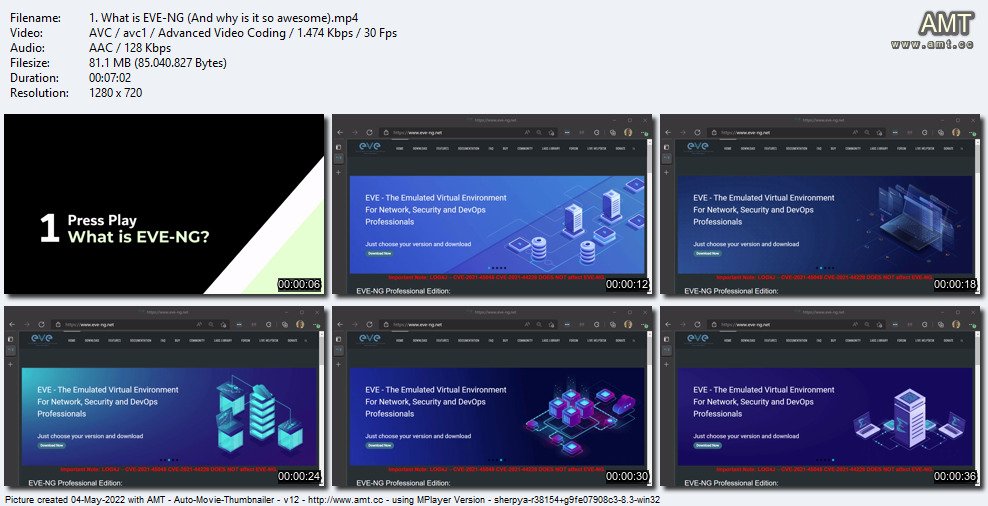Click the browser back arrow in 00:00:30 thumbnail

340,325
